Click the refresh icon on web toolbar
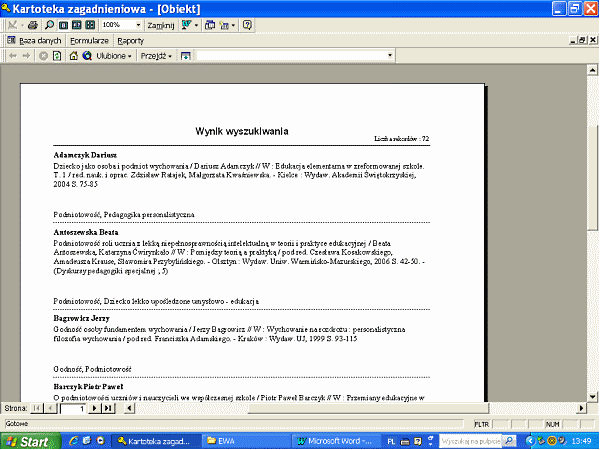Screen dimensions: 600x450 point(58,56)
